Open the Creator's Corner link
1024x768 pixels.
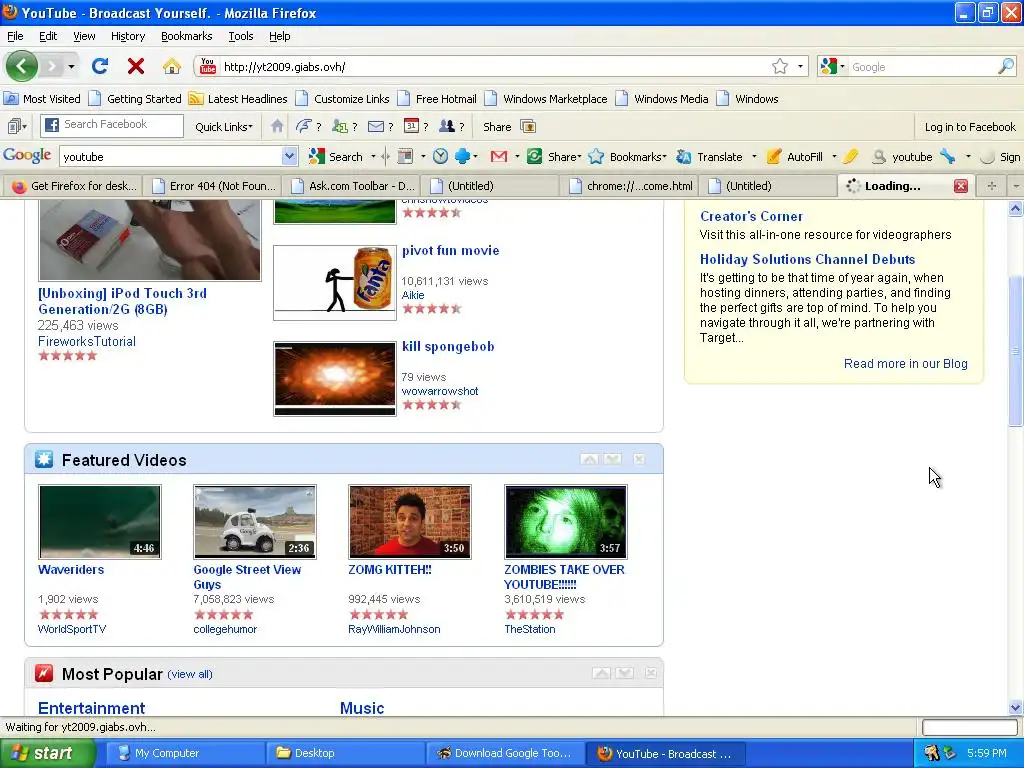tap(751, 216)
